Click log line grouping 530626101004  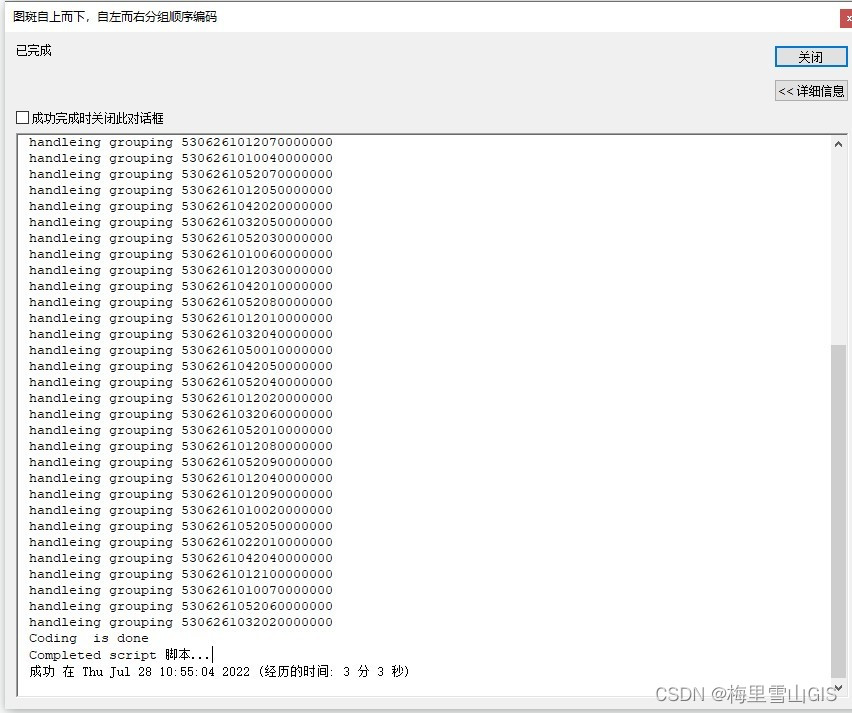coord(180,158)
